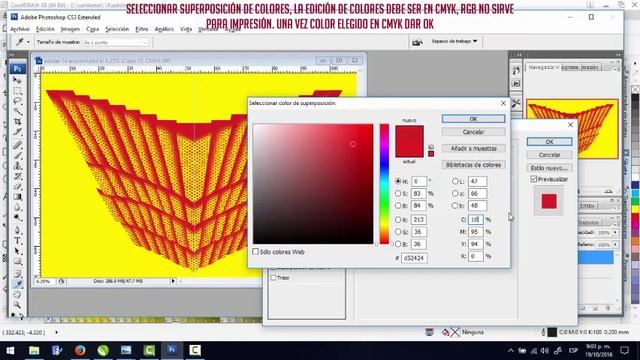Click OK in the layer style dialog
Image resolution: width=640 pixels, height=360 pixels.
pyautogui.click(x=549, y=142)
